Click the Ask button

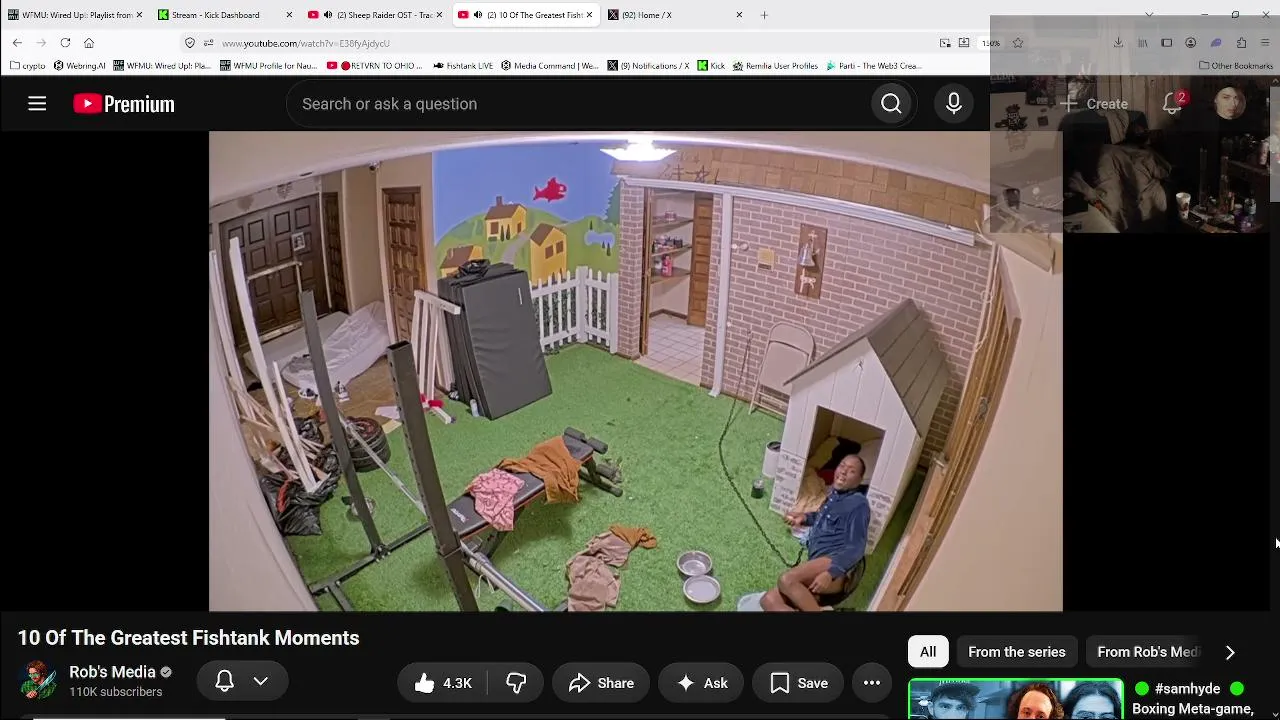point(701,683)
